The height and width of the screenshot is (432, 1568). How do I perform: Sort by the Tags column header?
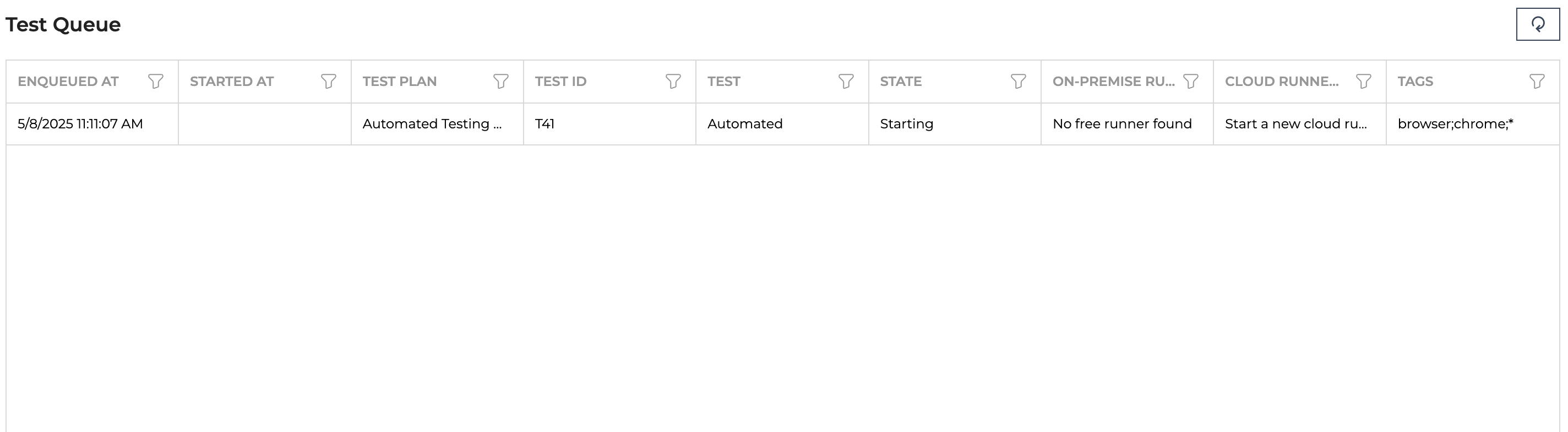1415,81
